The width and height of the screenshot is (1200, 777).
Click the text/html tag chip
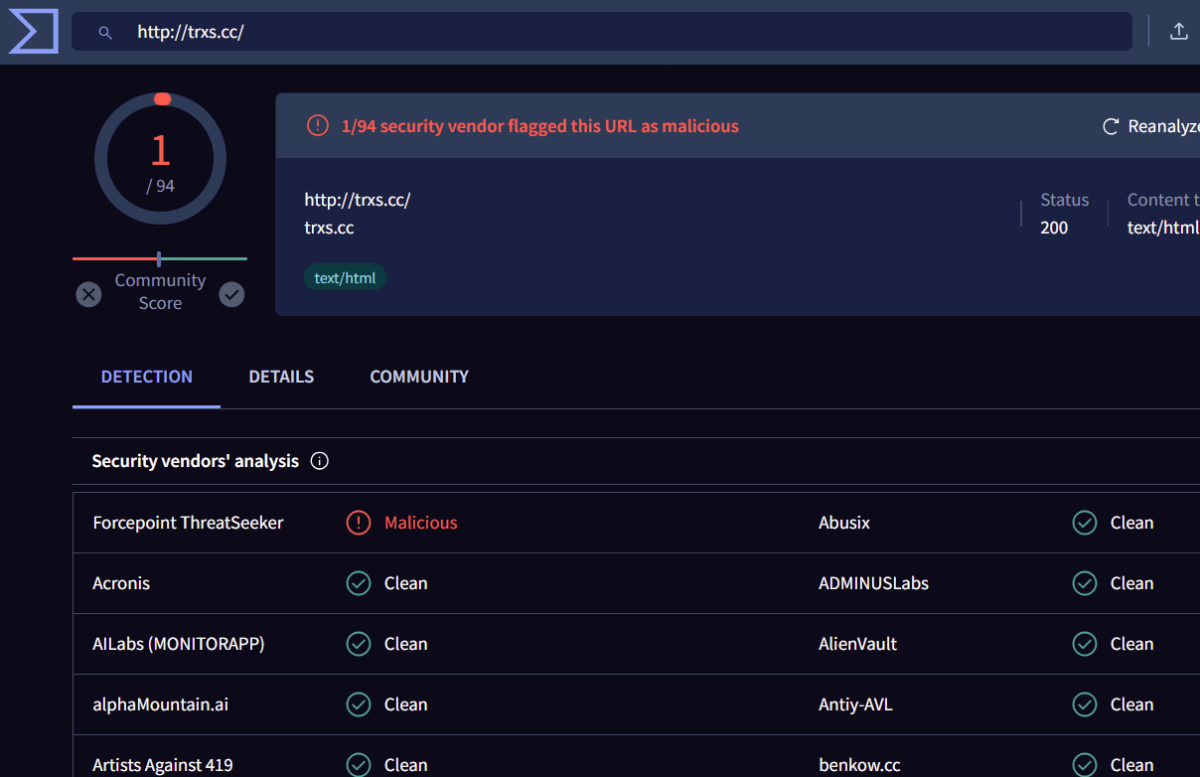point(345,278)
